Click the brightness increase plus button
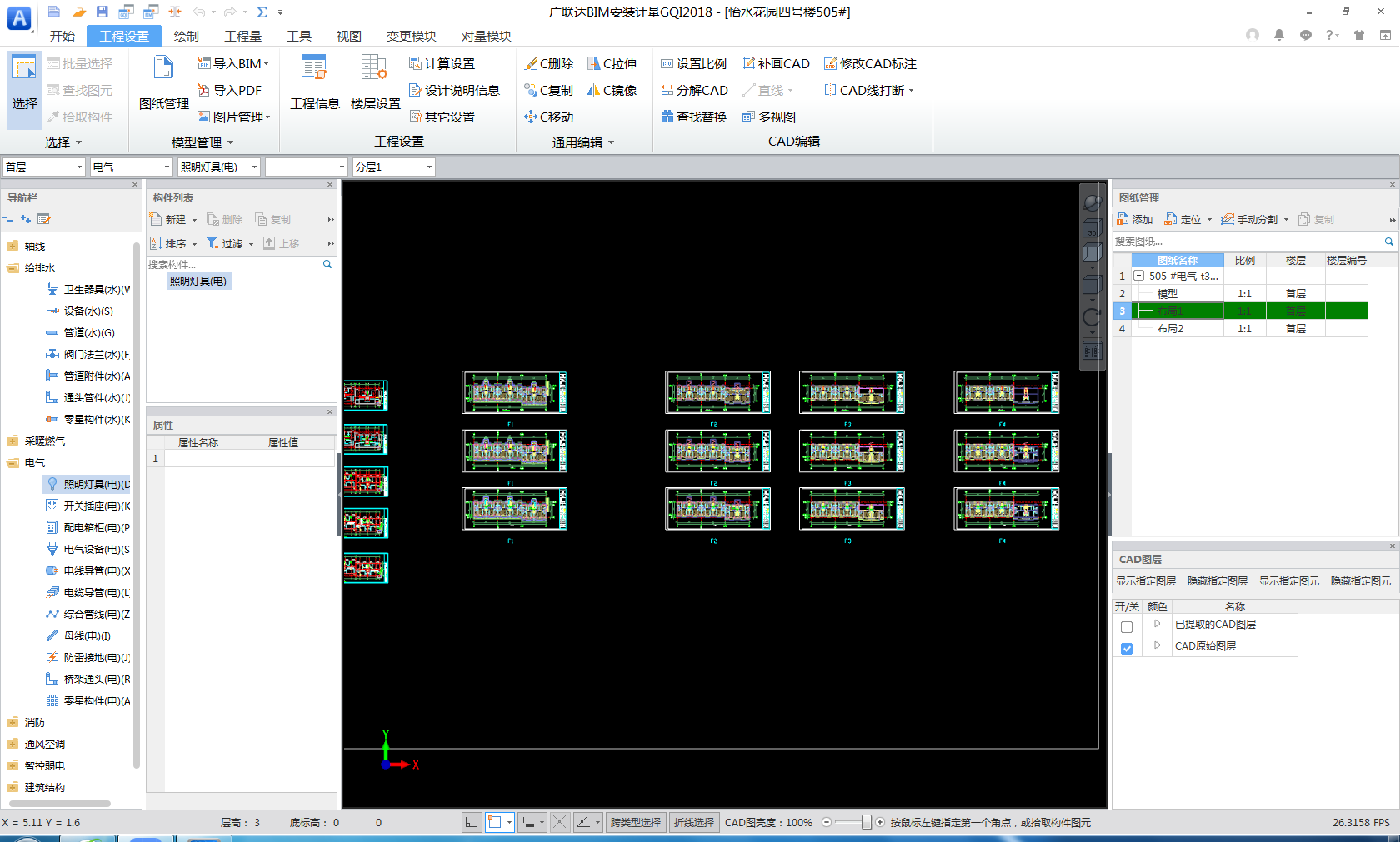The width and height of the screenshot is (1400, 842). pyautogui.click(x=880, y=822)
